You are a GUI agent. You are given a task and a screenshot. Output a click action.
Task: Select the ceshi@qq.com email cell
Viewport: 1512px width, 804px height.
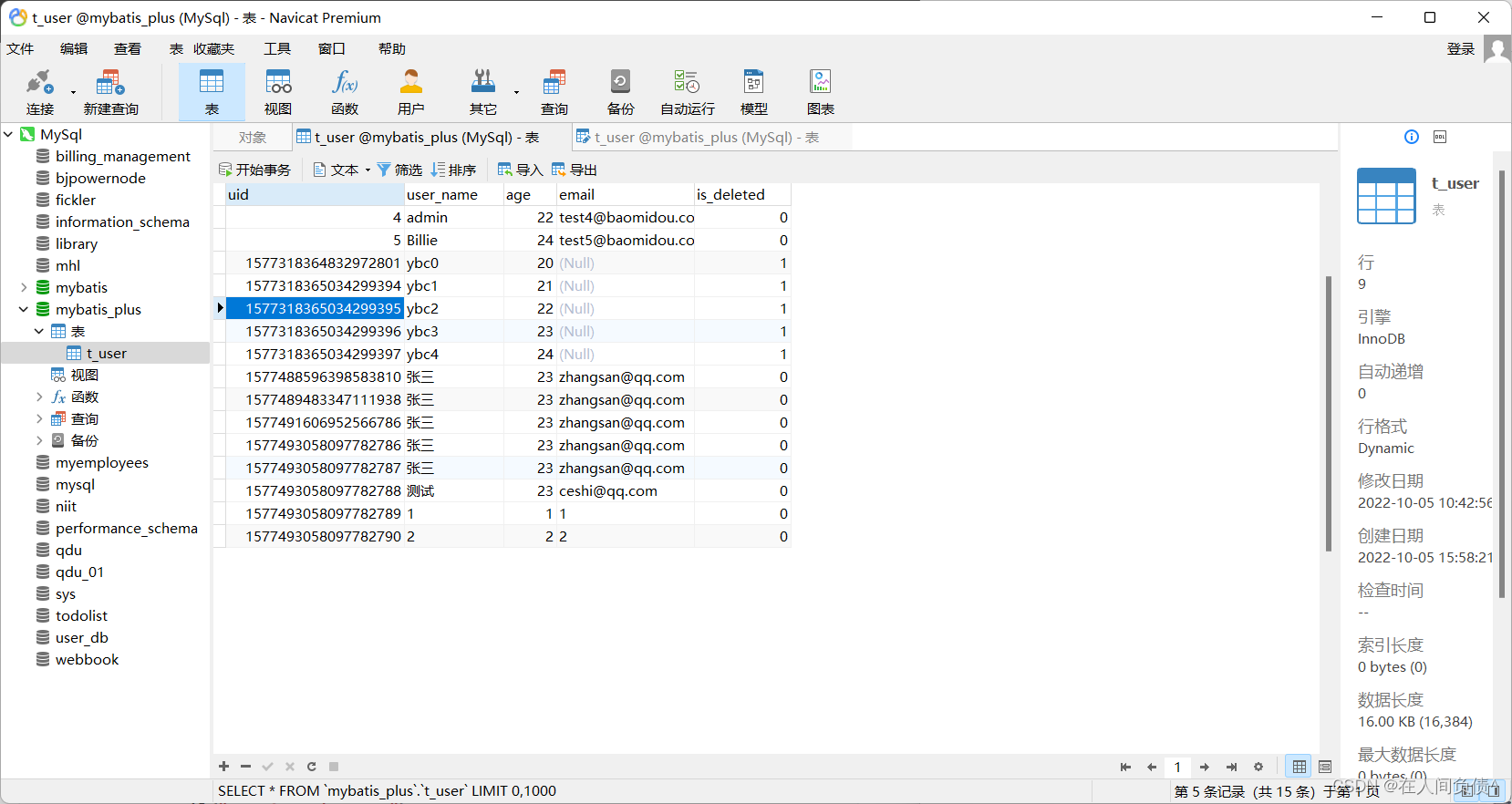coord(626,490)
